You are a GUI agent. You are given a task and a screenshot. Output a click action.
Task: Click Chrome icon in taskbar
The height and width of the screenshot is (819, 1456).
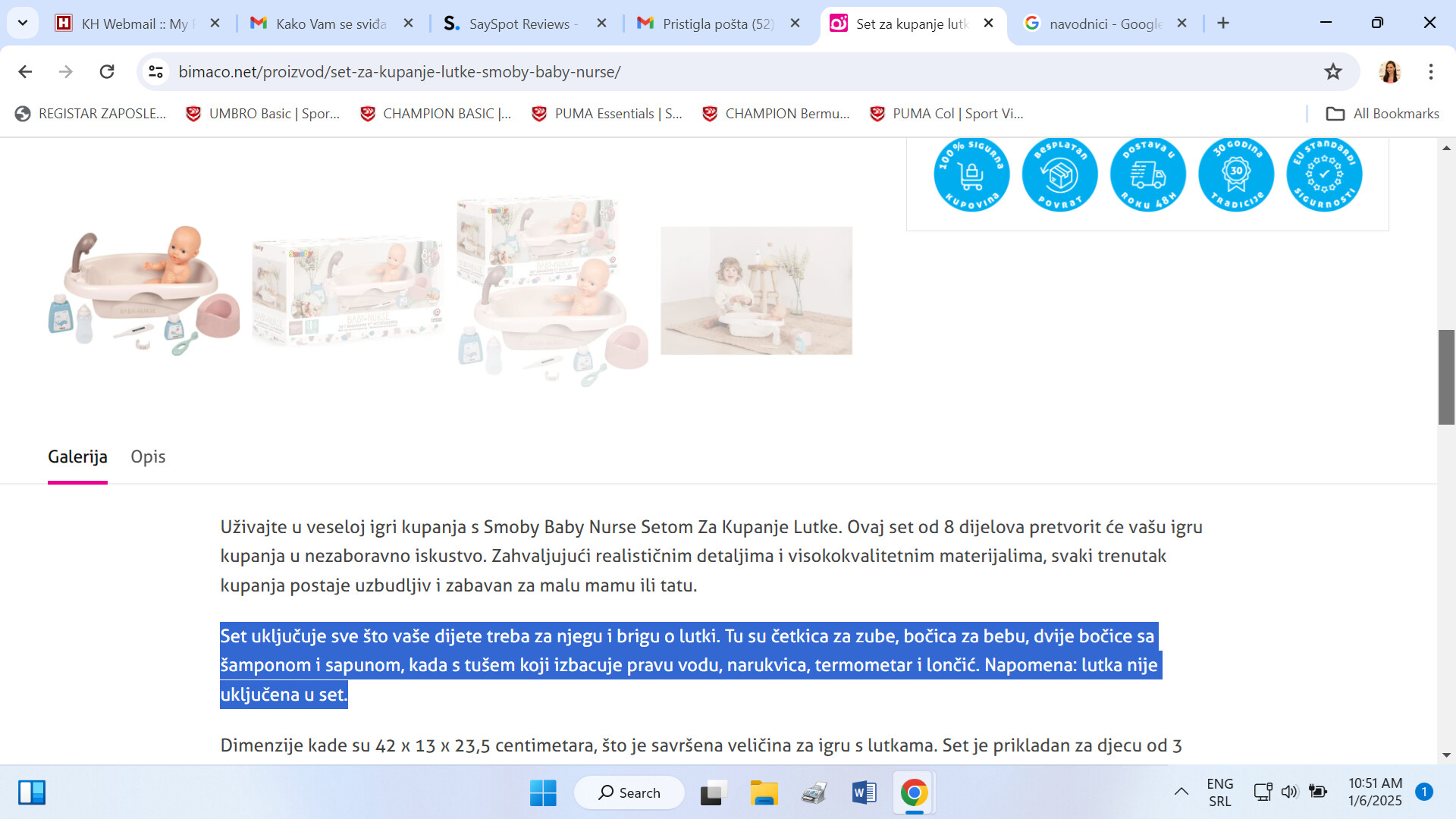pyautogui.click(x=914, y=793)
